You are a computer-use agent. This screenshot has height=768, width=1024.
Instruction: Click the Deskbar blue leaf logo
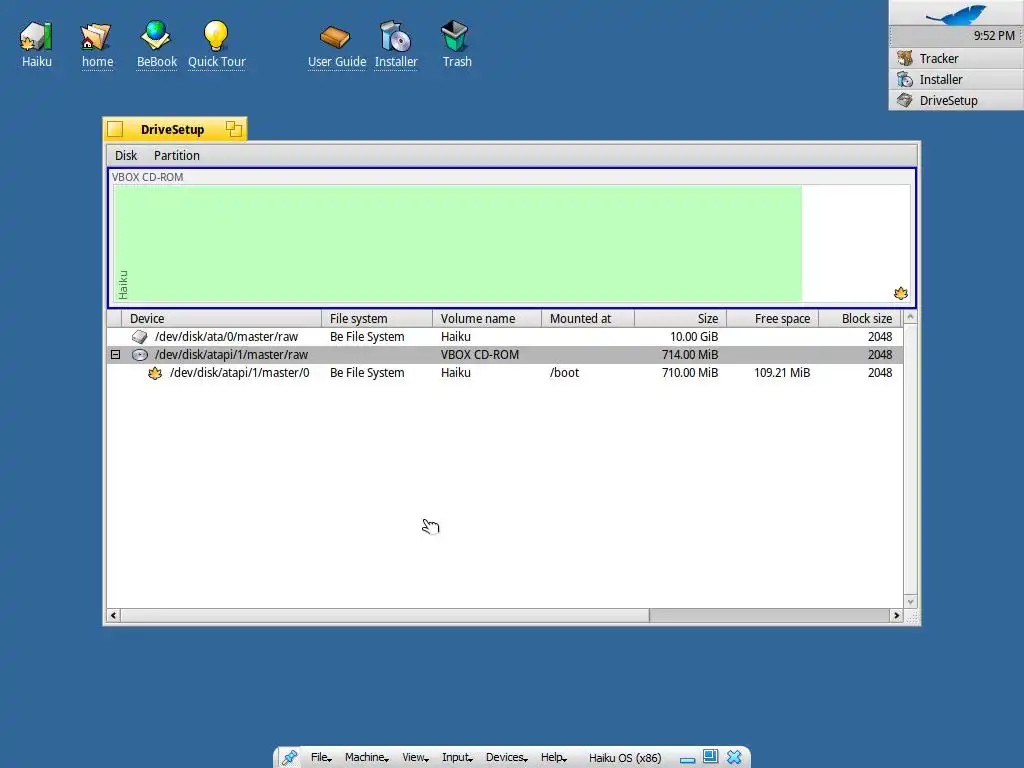point(956,13)
